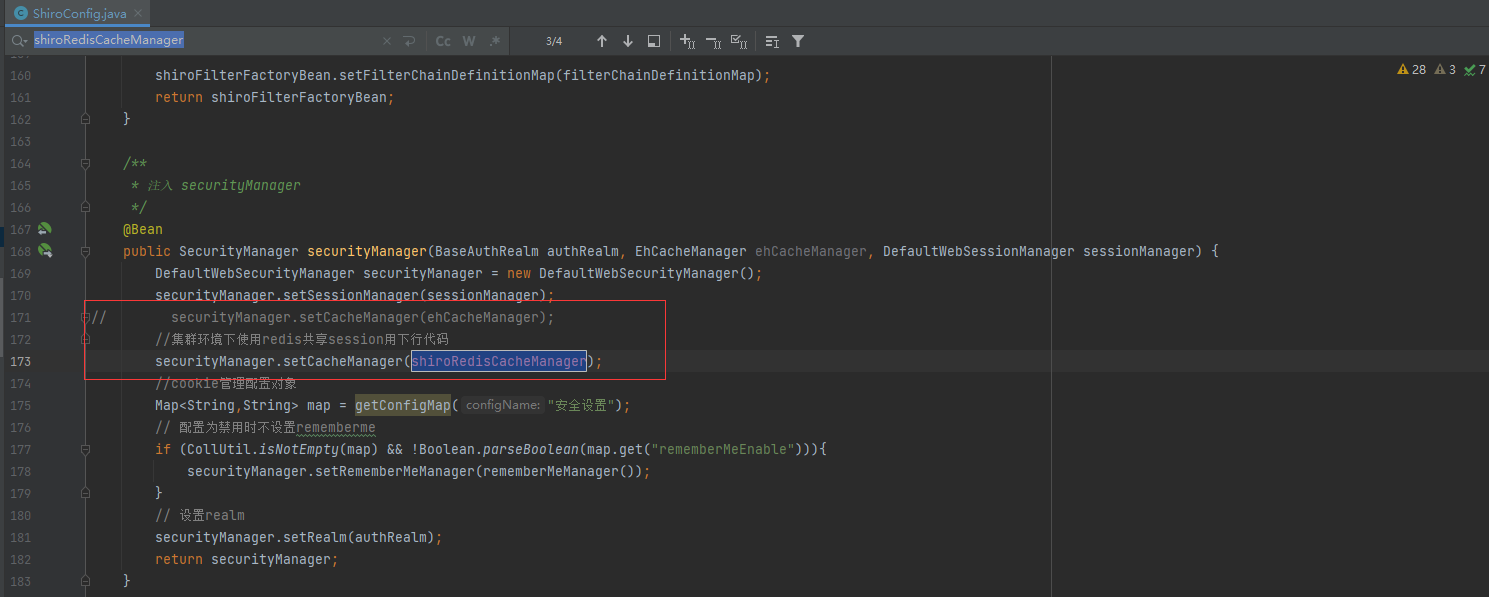Image resolution: width=1489 pixels, height=597 pixels.
Task: Click inside the shiroRedisCacheManager search field
Action: point(250,41)
